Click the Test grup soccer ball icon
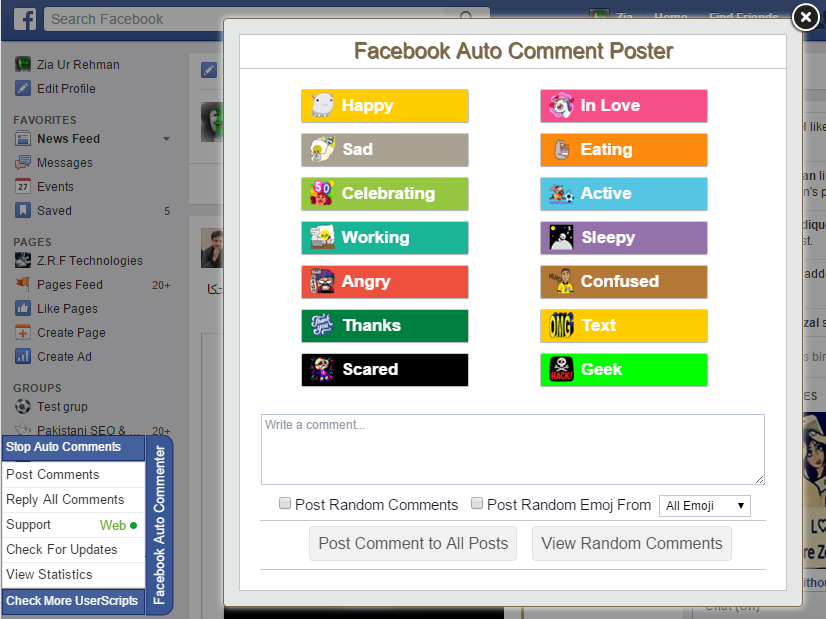 pyautogui.click(x=23, y=406)
